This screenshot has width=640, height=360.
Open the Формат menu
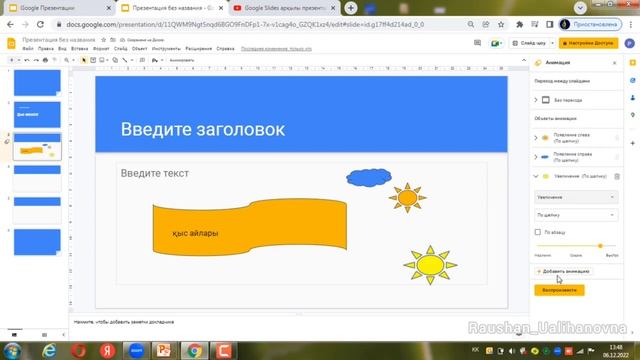click(101, 49)
